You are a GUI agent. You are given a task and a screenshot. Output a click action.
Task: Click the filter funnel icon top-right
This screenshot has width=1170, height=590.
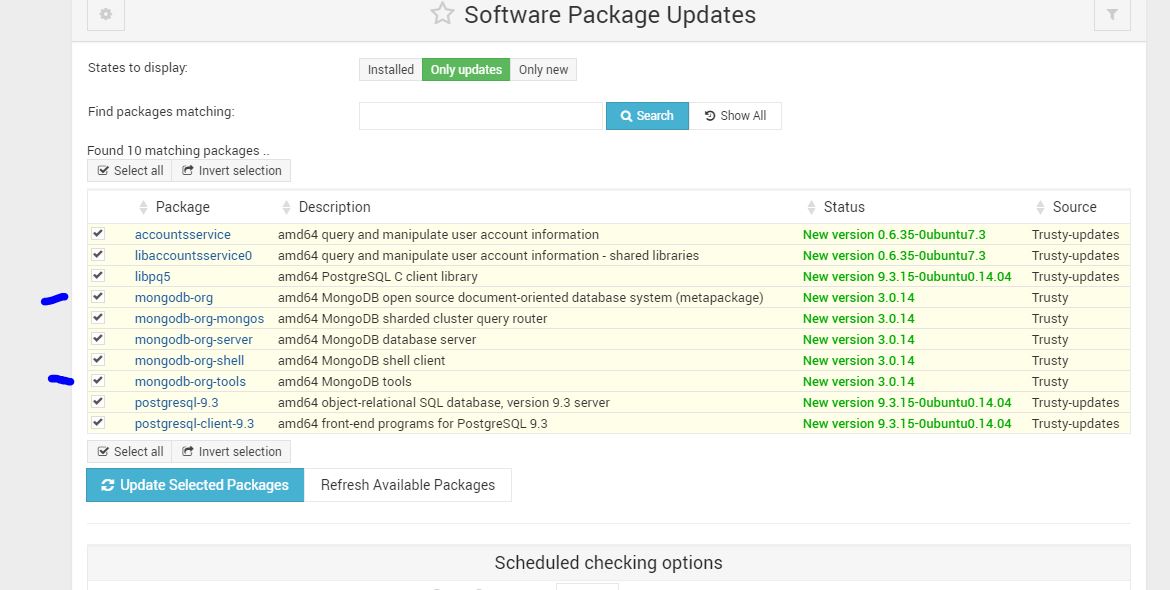tap(1112, 15)
